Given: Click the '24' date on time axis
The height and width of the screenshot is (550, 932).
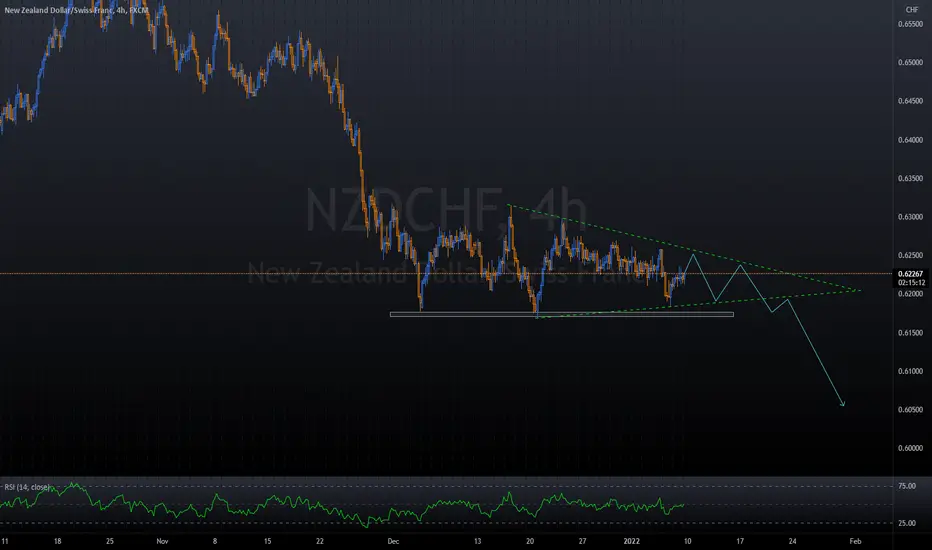Looking at the screenshot, I should (x=792, y=541).
